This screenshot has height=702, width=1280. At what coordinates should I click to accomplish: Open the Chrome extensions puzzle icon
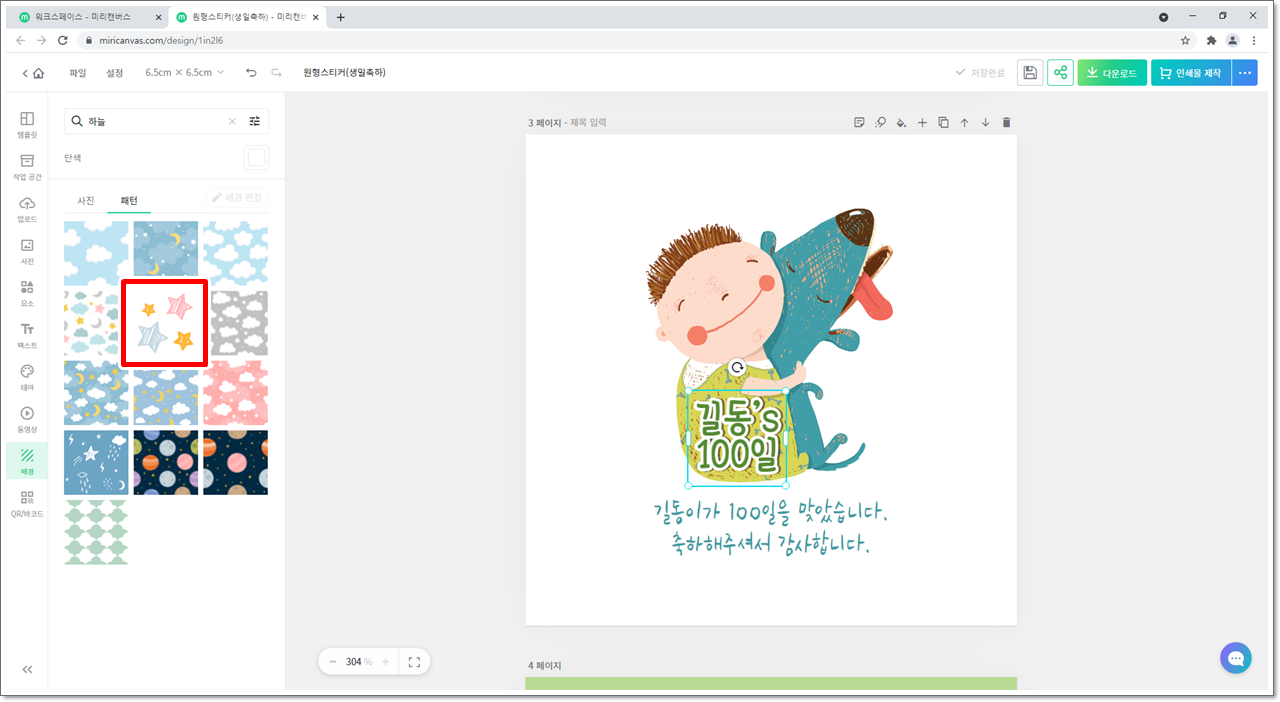tap(1211, 40)
